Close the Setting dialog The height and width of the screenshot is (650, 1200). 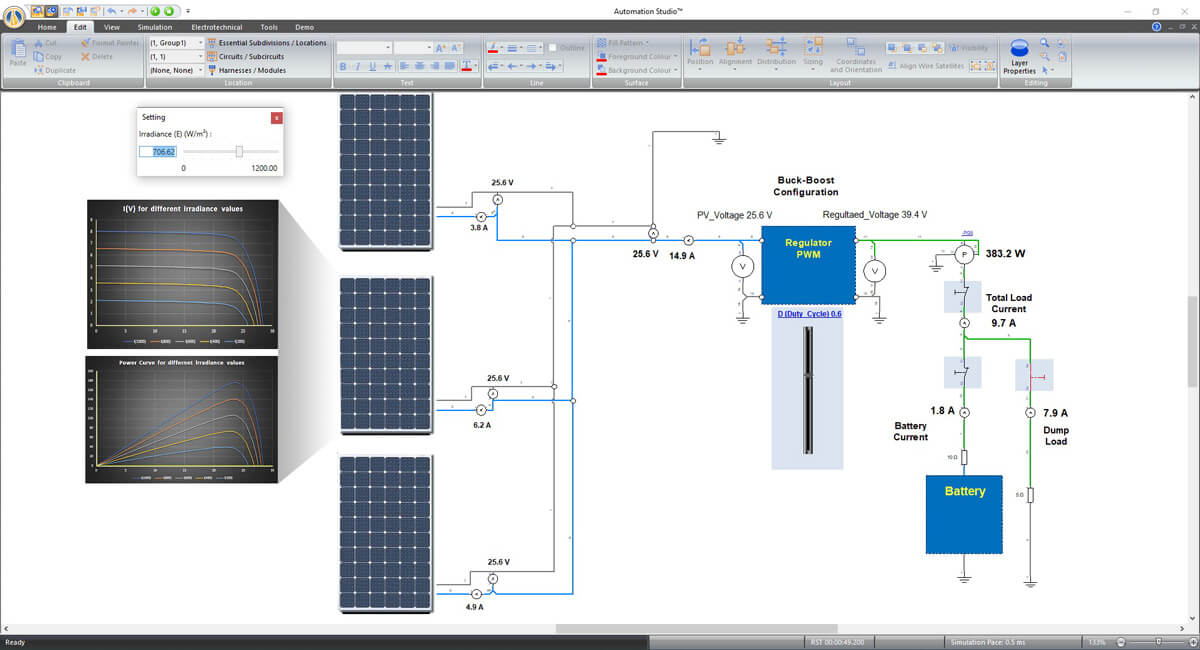(276, 117)
